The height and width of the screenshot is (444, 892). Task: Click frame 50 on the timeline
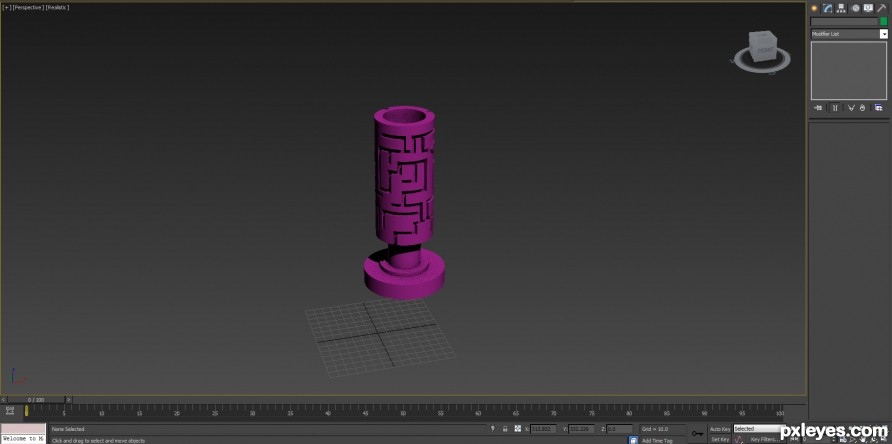403,411
